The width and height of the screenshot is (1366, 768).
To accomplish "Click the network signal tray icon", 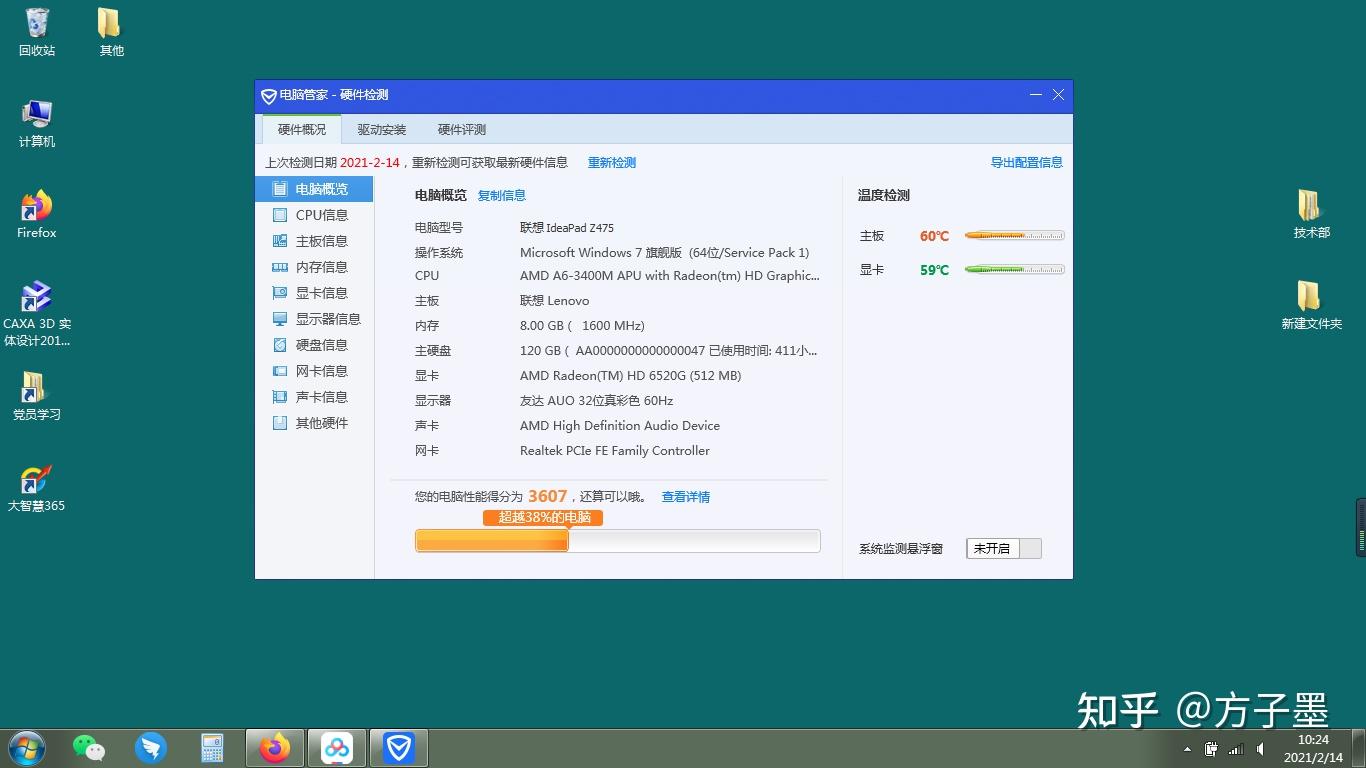I will tap(1236, 749).
